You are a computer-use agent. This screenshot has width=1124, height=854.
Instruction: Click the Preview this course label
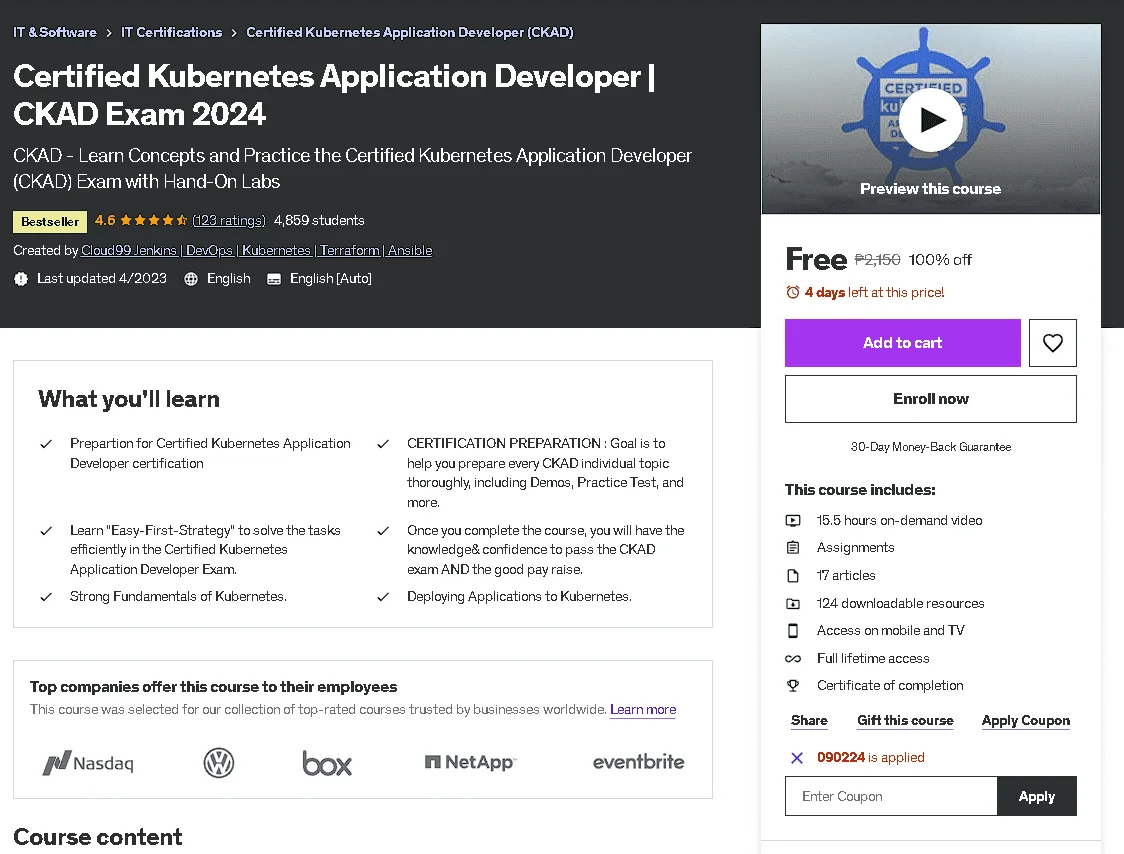(x=930, y=189)
